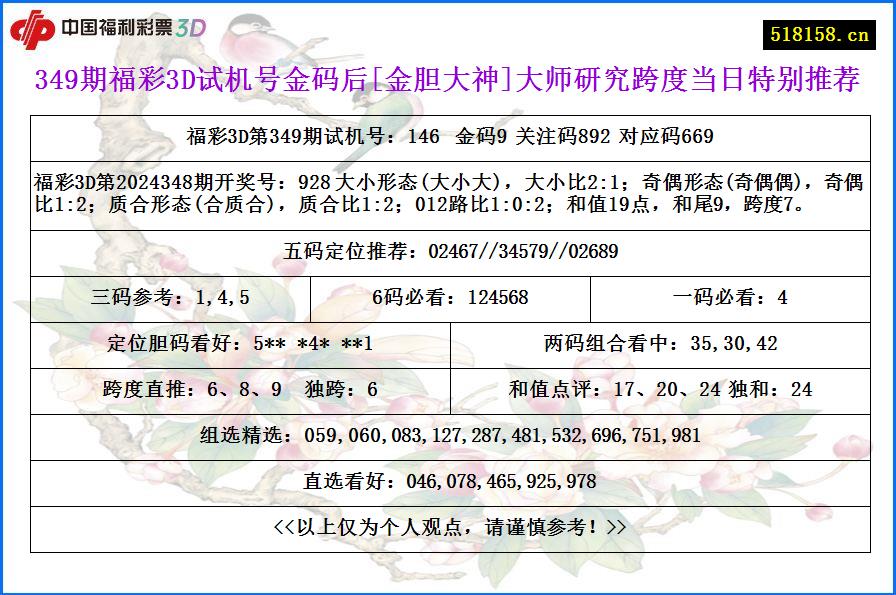Click the 两码组合看中 35,30,42 cell

click(665, 338)
